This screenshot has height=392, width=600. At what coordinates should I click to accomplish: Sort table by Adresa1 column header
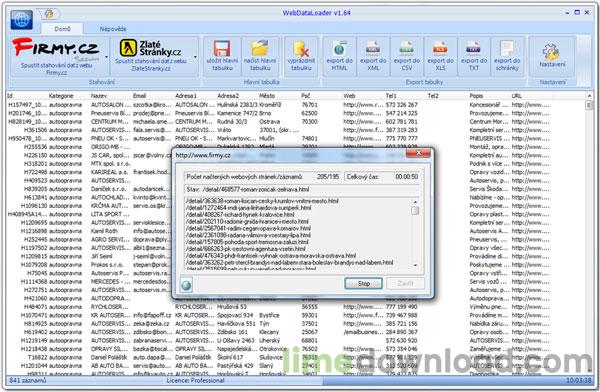tap(196, 96)
